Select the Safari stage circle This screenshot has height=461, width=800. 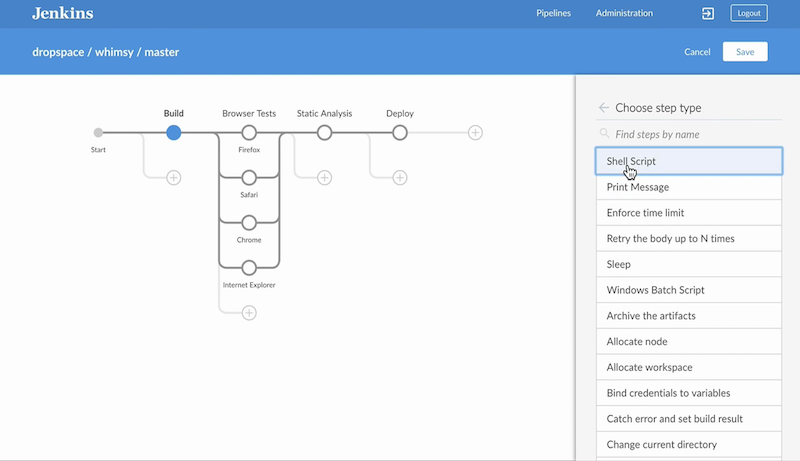pos(249,177)
